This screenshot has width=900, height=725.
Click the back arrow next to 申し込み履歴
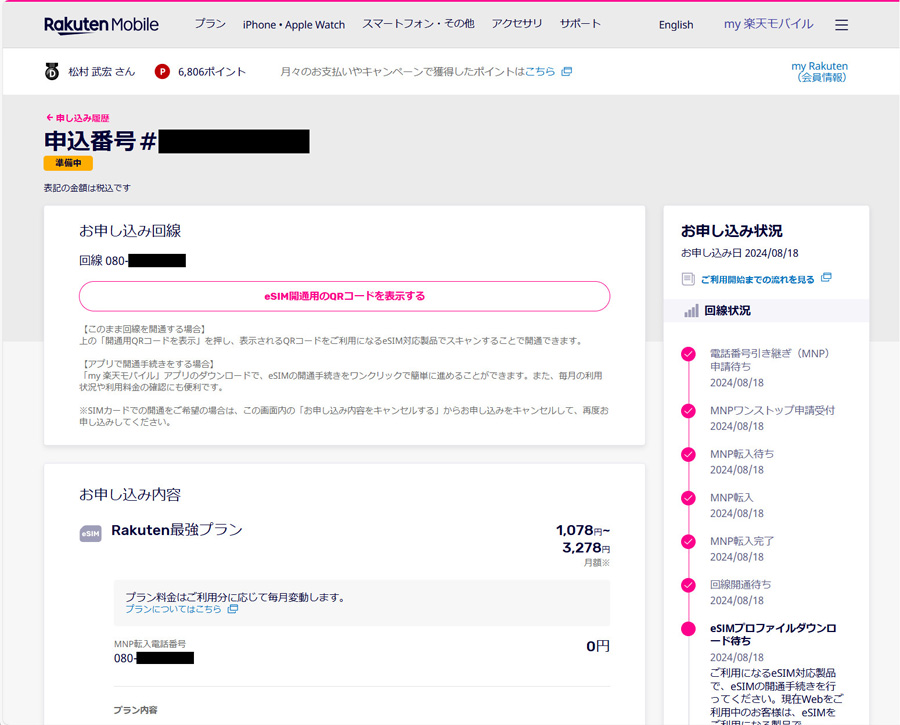49,118
